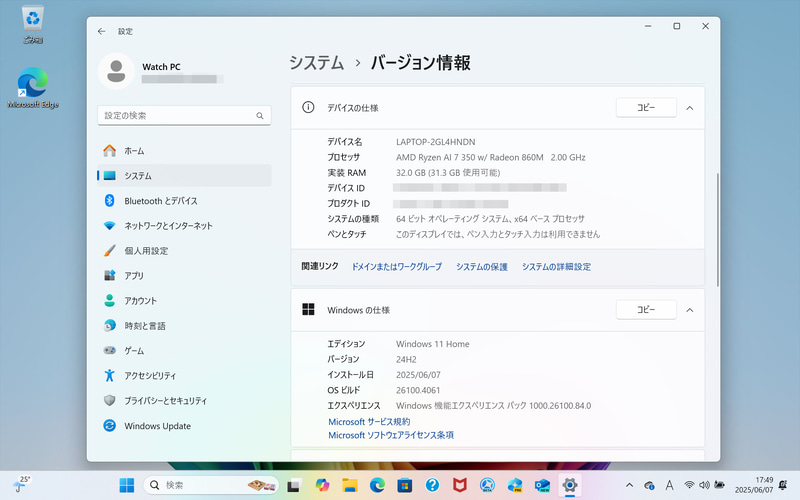Select システム in the sidebar
This screenshot has width=800, height=500.
click(x=184, y=176)
